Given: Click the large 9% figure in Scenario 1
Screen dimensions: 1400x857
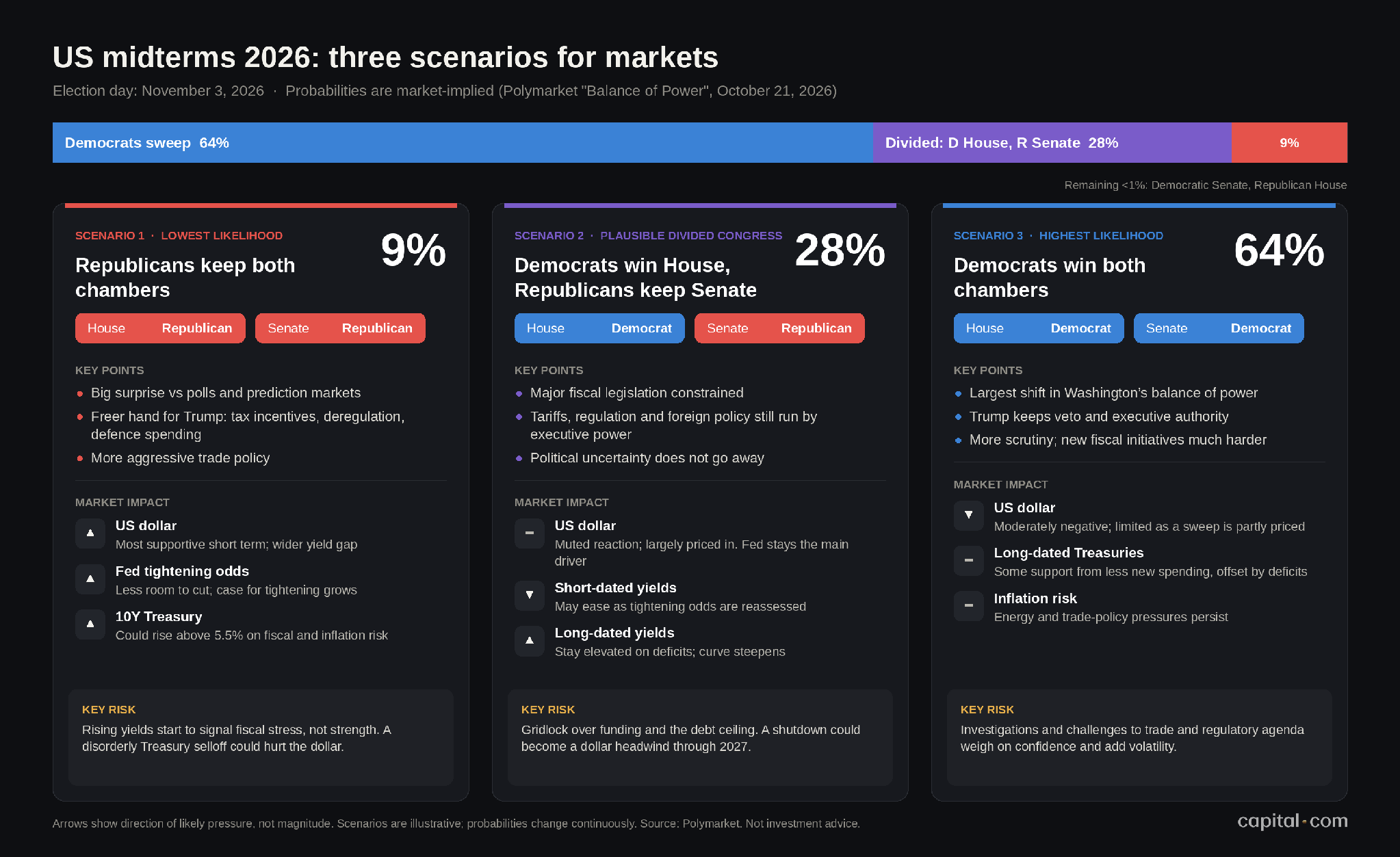Looking at the screenshot, I should click(413, 250).
